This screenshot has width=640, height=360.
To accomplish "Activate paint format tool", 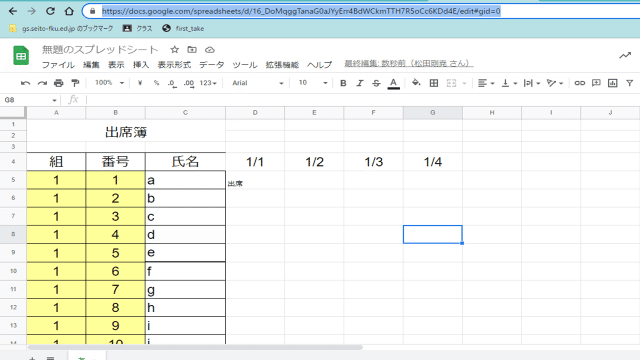I will (75, 83).
